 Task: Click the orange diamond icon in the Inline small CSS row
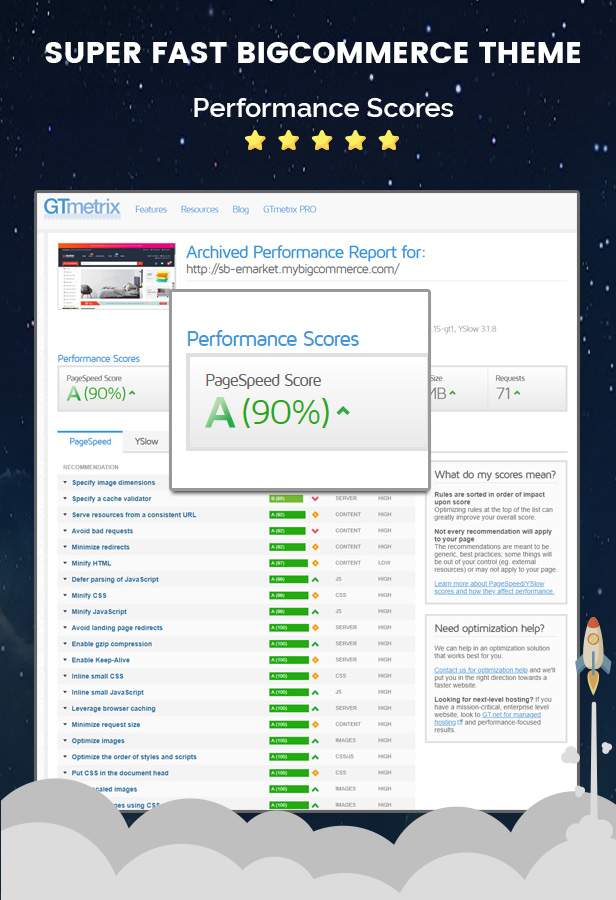(315, 676)
